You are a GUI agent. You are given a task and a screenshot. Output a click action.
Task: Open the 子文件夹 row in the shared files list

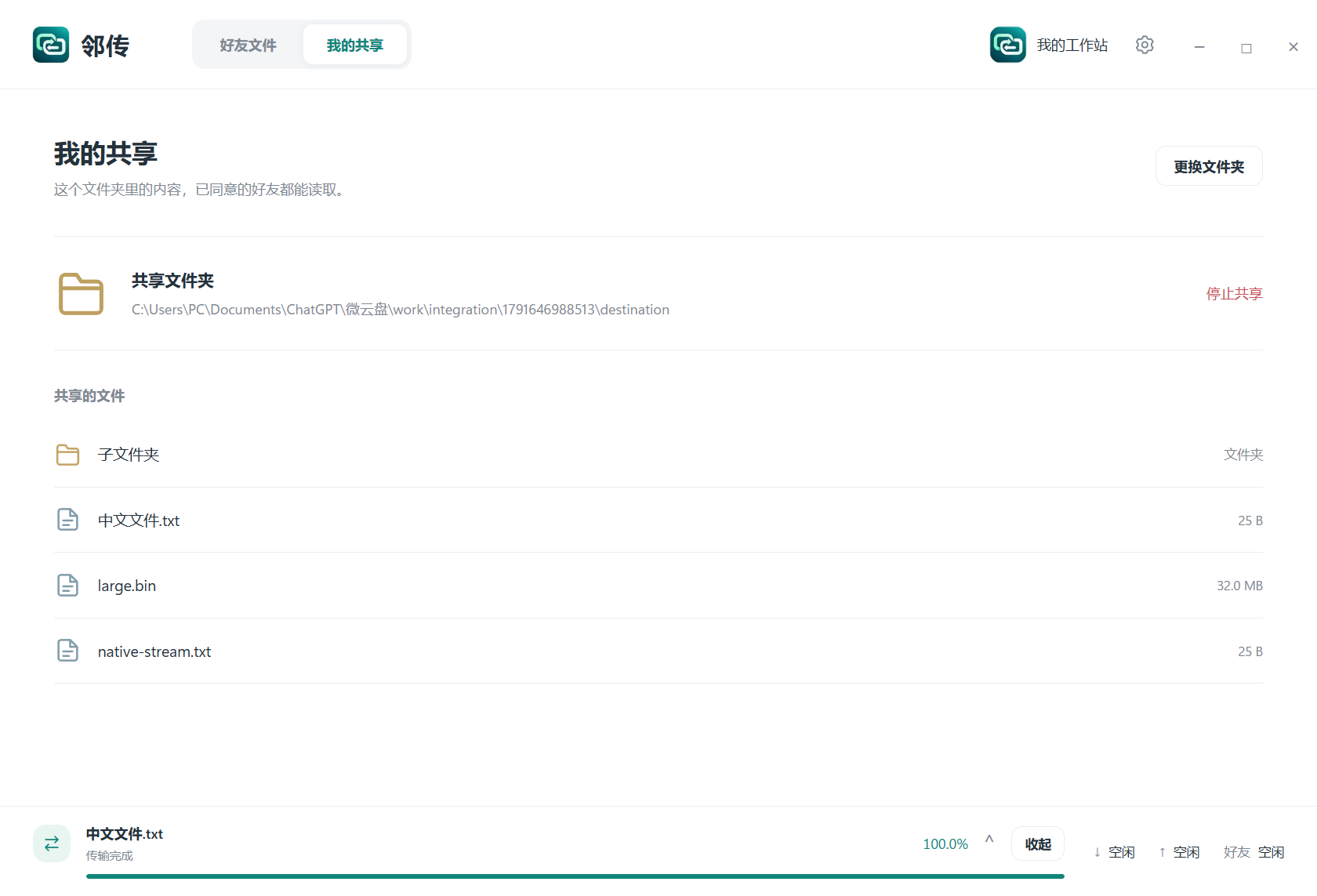click(658, 455)
